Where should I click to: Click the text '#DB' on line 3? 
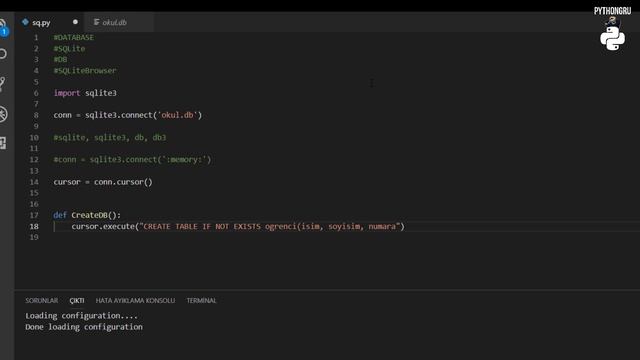pos(60,60)
